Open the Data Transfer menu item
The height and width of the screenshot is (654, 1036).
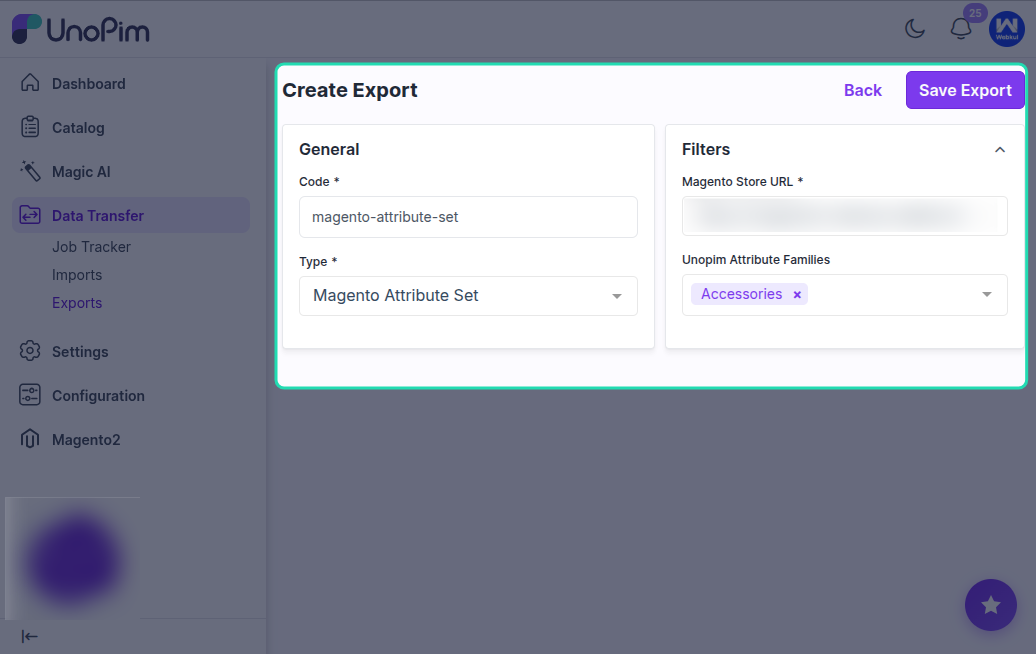coord(131,215)
